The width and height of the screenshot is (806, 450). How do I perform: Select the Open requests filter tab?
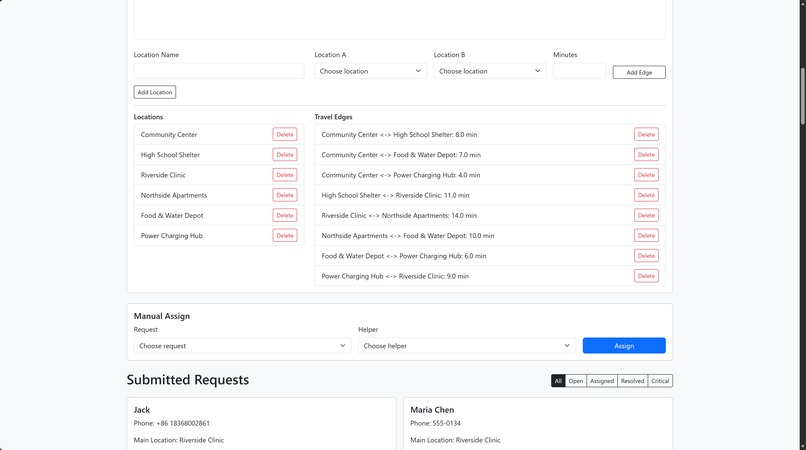(x=576, y=381)
